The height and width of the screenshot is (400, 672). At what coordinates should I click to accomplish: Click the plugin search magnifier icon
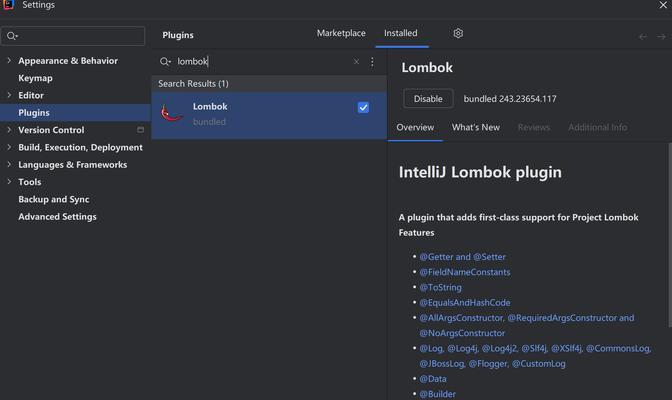tap(165, 62)
